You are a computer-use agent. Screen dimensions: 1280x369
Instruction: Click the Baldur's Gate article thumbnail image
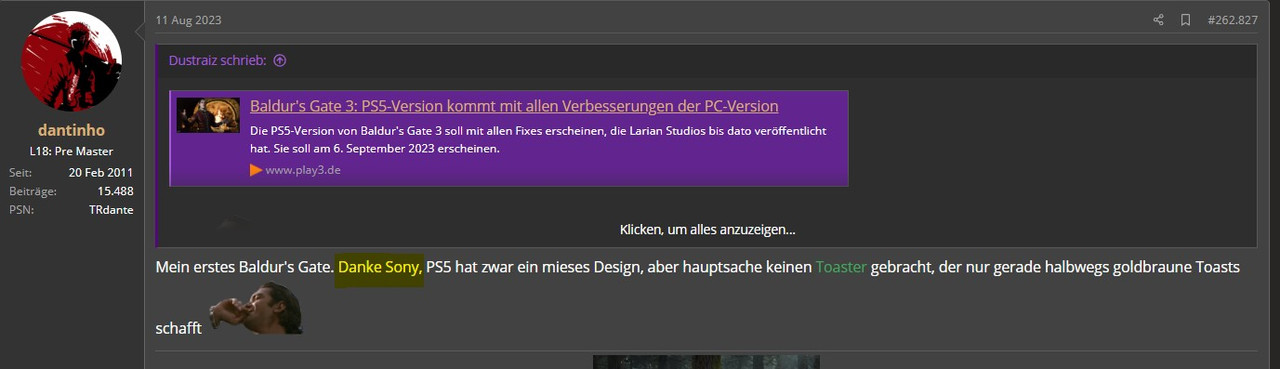[208, 114]
